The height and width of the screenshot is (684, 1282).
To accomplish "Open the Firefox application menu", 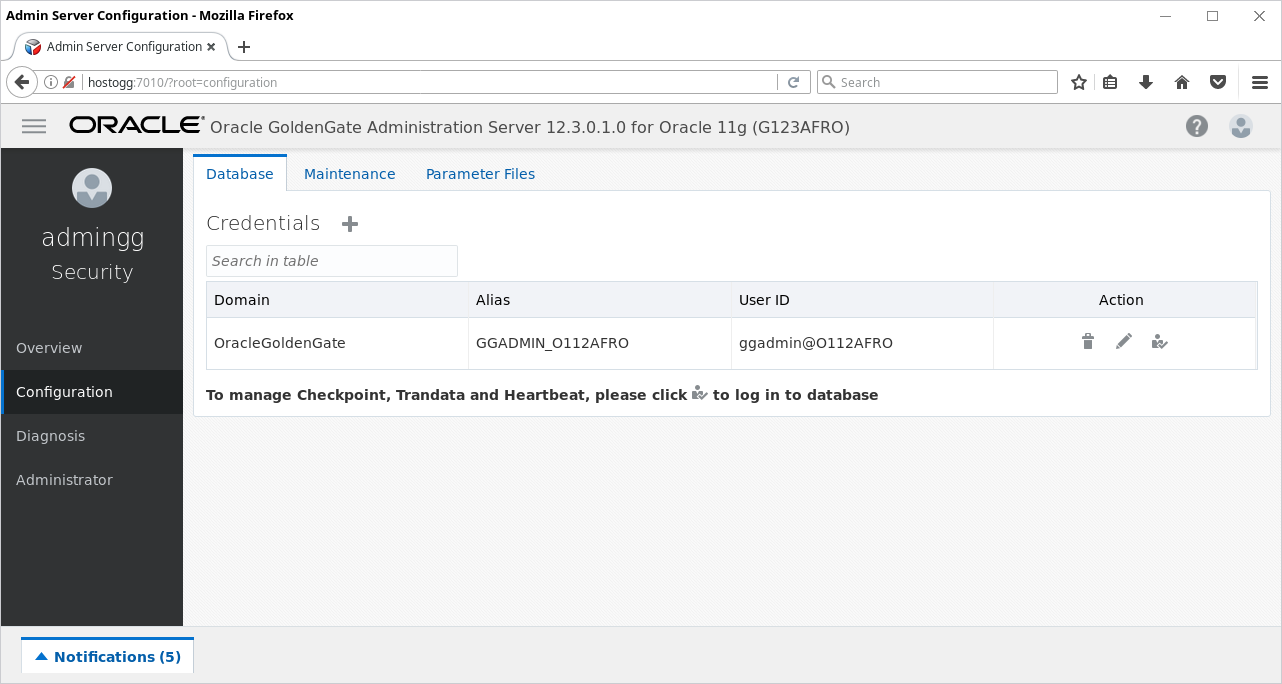I will pos(1260,82).
